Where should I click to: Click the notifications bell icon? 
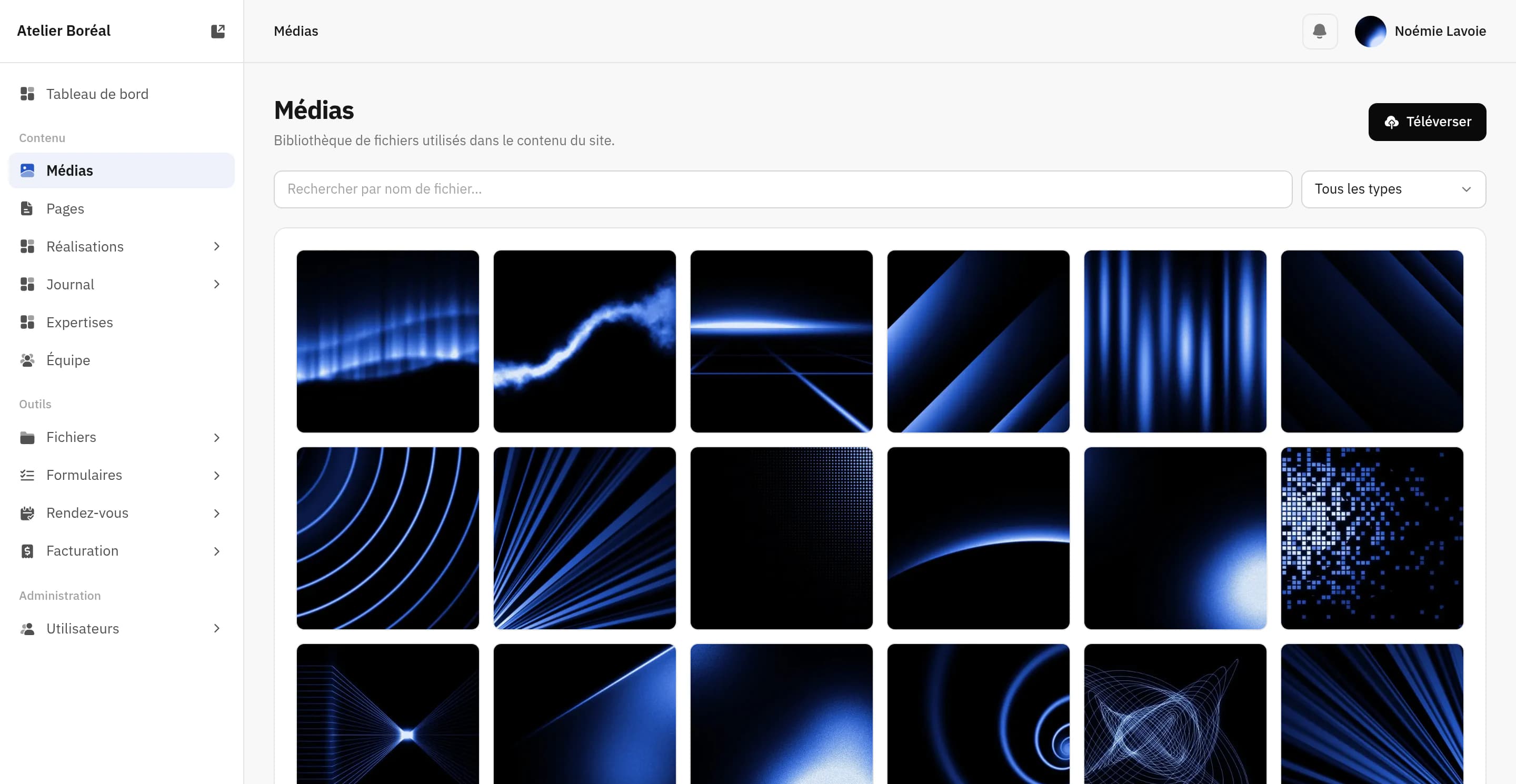1320,31
